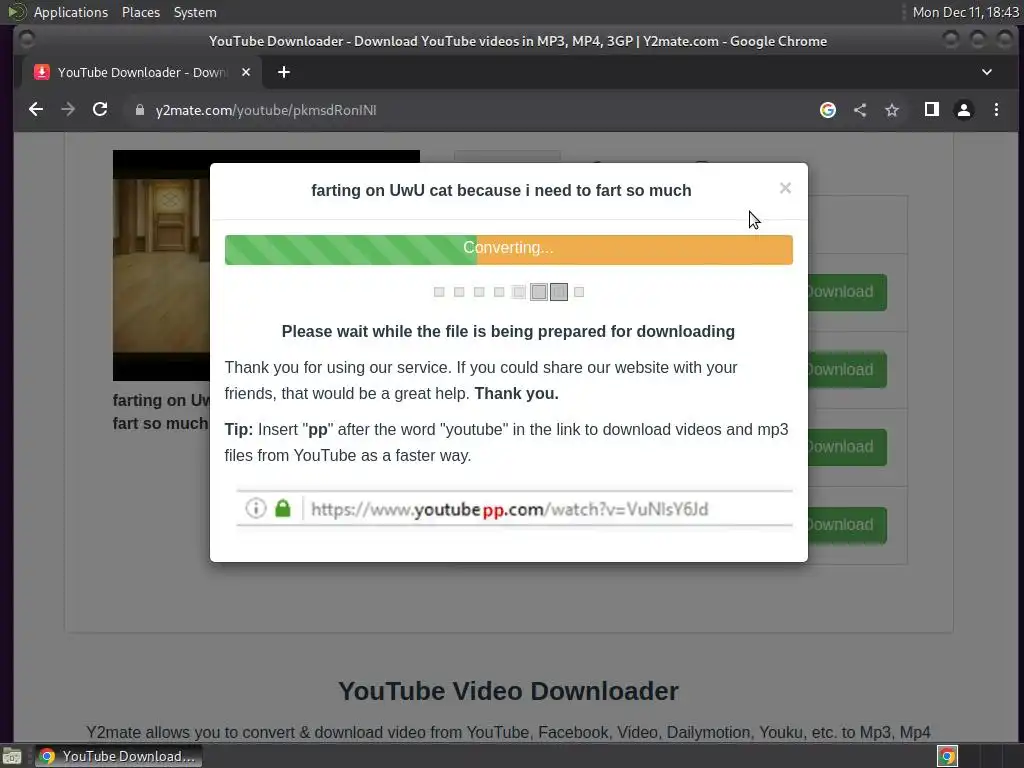Open the Places menu

[x=140, y=12]
